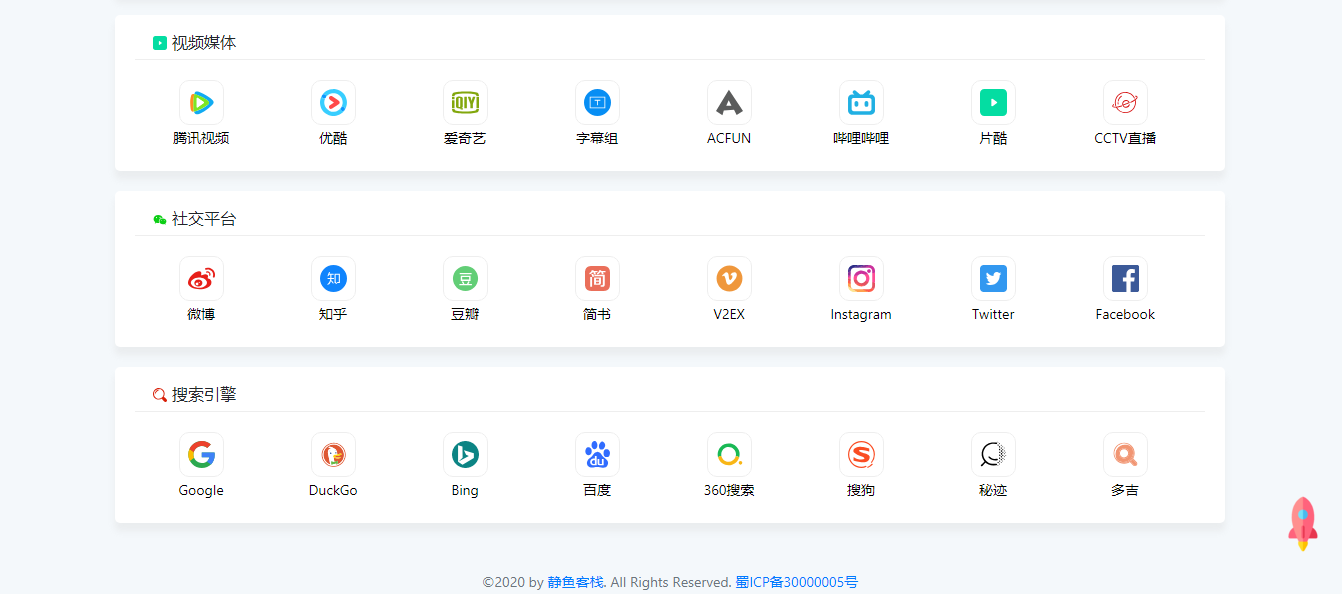This screenshot has width=1342, height=594.
Task: Click the DuckGo text label
Action: tap(333, 490)
